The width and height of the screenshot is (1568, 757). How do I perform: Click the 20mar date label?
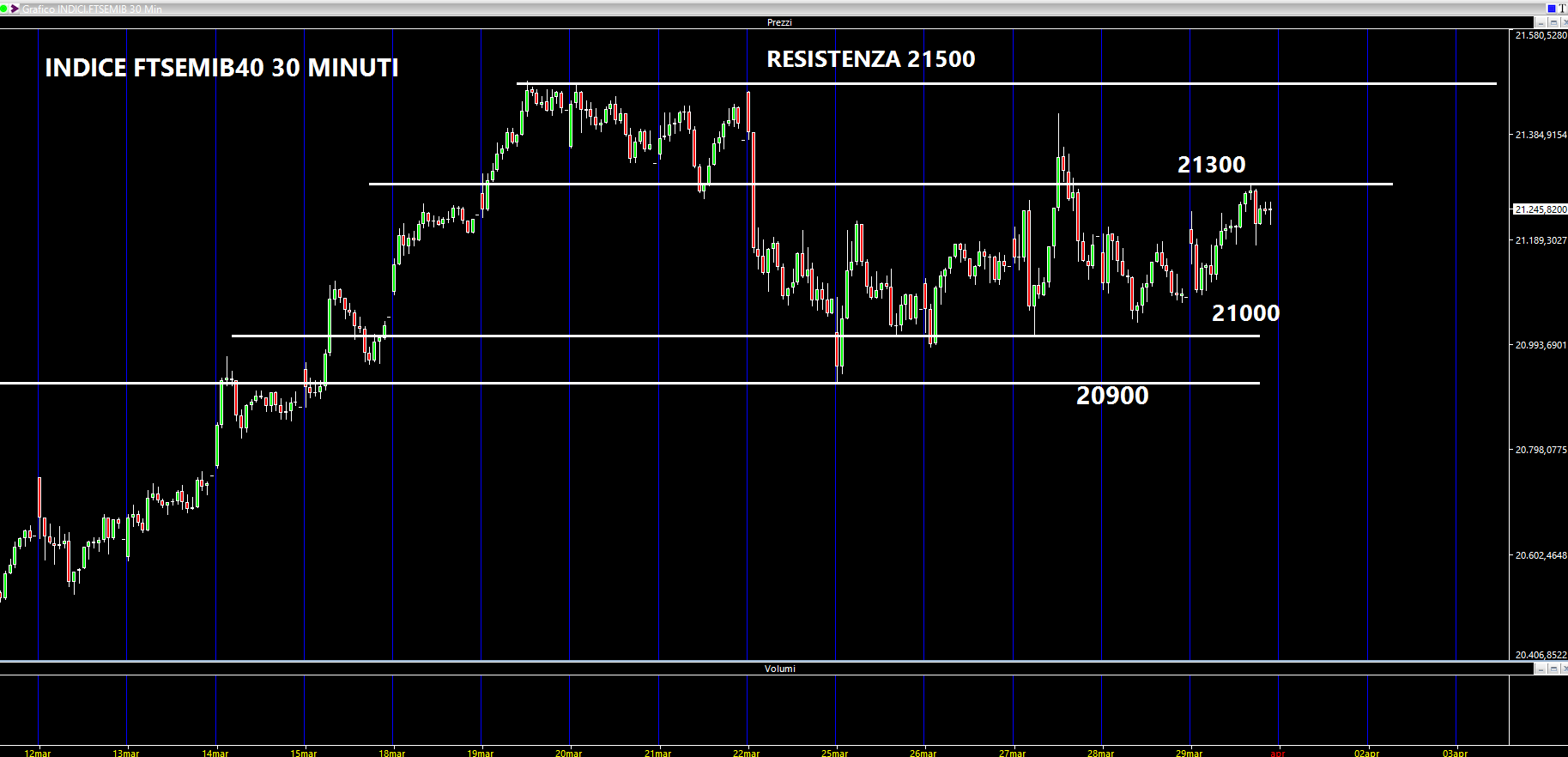coord(569,753)
